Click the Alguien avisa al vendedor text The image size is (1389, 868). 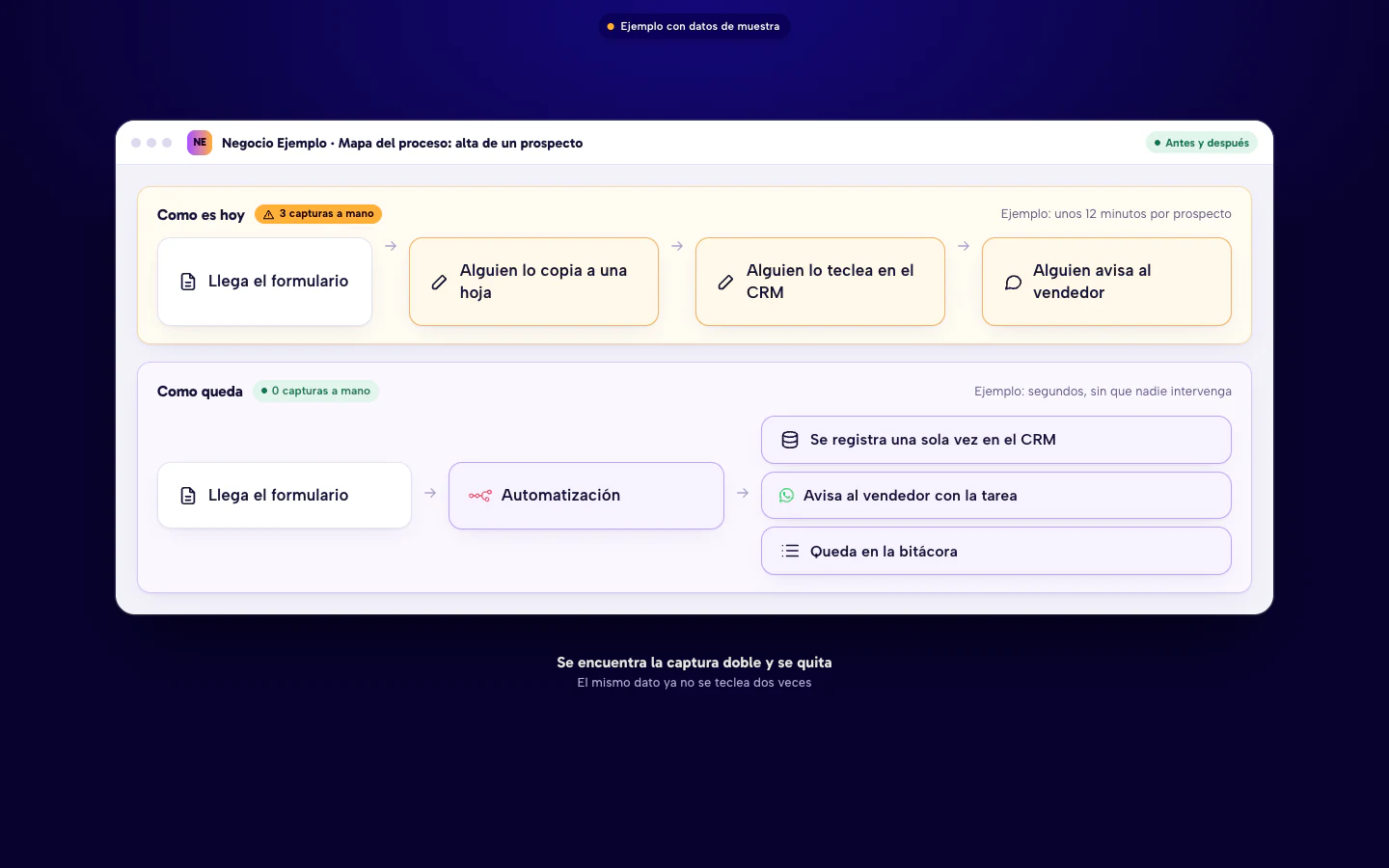1092,282
